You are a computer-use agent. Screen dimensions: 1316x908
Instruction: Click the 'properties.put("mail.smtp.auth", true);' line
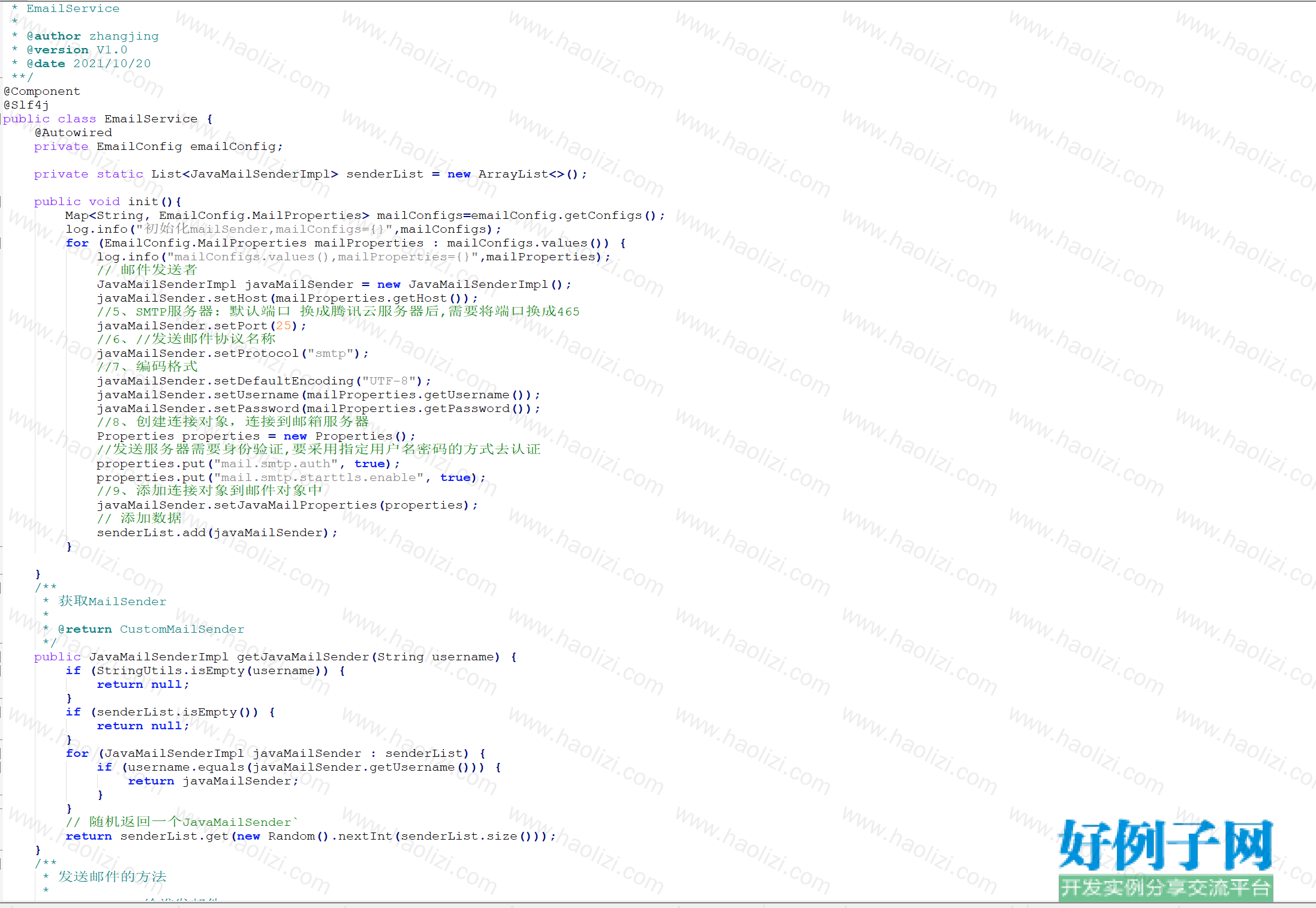point(248,464)
